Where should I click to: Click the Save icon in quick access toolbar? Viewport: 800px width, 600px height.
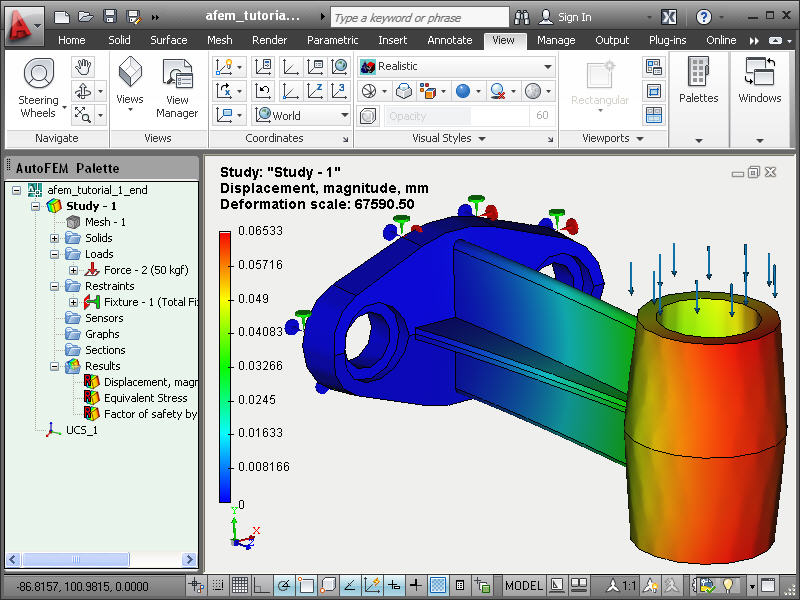pos(110,16)
